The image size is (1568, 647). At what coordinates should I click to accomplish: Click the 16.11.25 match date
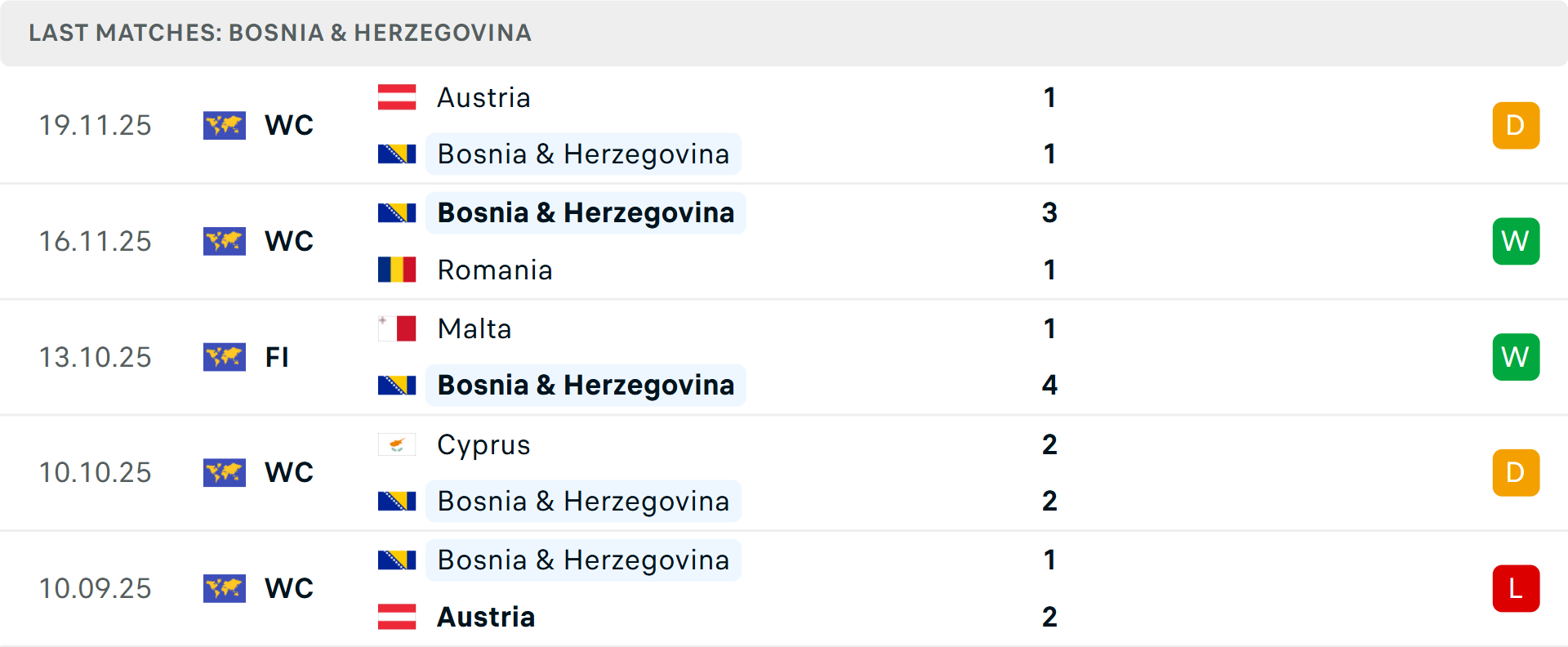coord(96,241)
